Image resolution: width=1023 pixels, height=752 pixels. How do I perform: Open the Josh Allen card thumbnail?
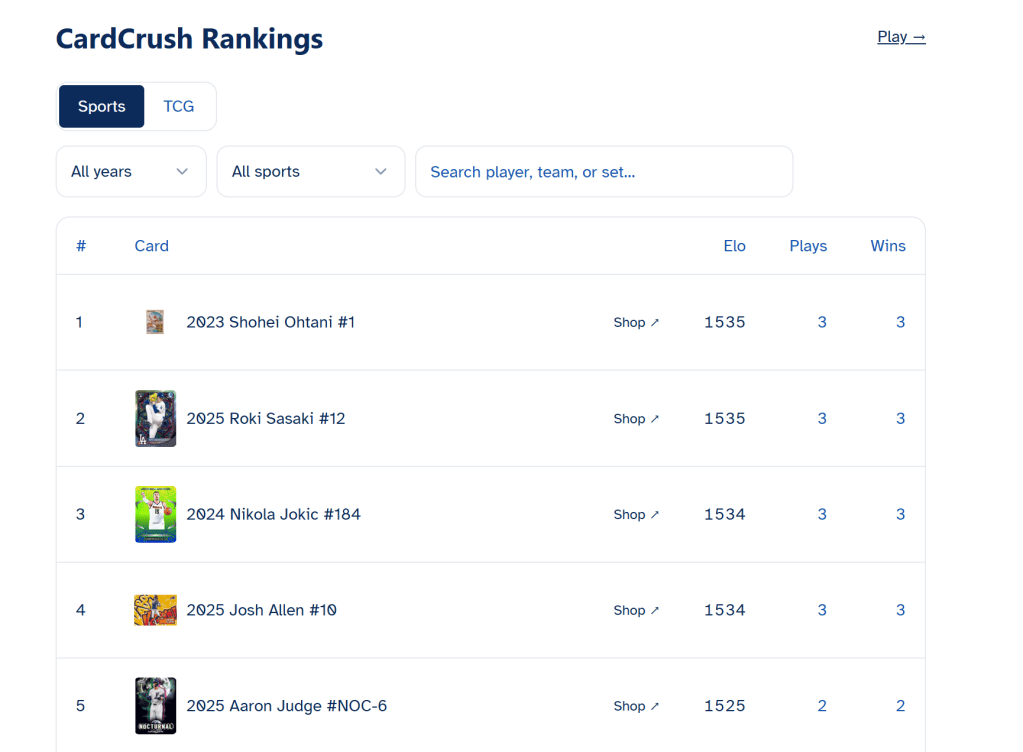[x=155, y=610]
